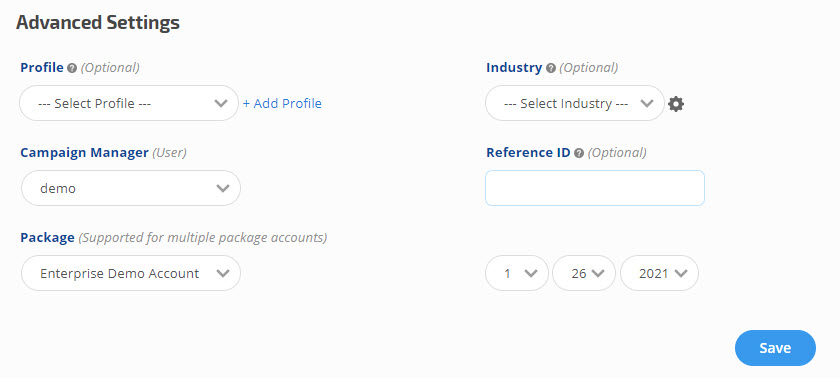Viewport: 840px width, 378px height.
Task: Click the Reference ID field label
Action: point(528,153)
